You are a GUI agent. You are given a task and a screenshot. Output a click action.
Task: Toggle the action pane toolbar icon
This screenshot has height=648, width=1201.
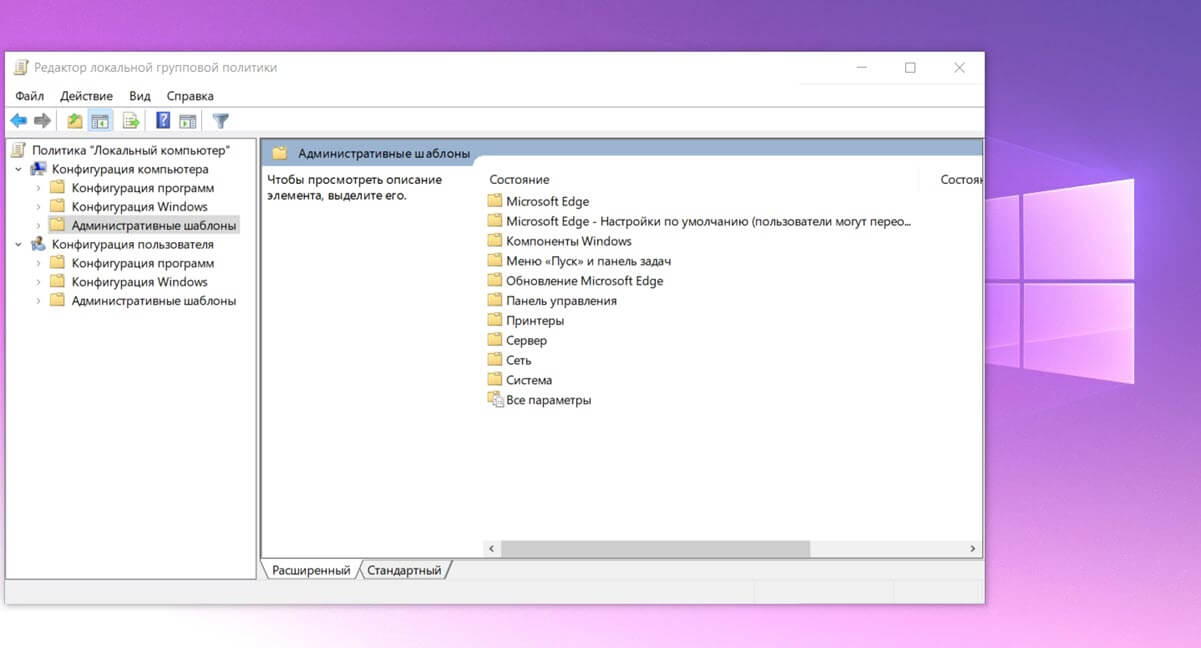187,121
